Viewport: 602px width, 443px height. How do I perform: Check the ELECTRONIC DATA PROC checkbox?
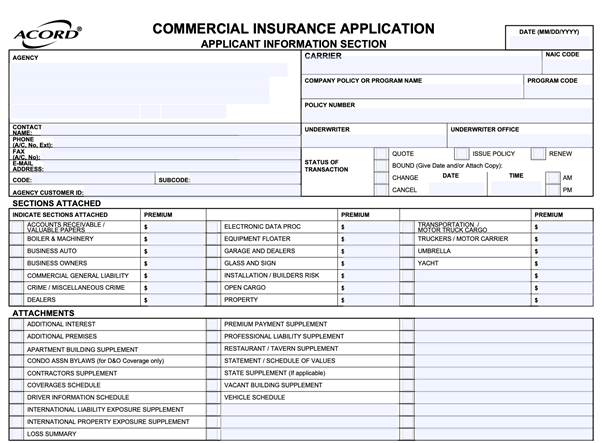click(213, 227)
